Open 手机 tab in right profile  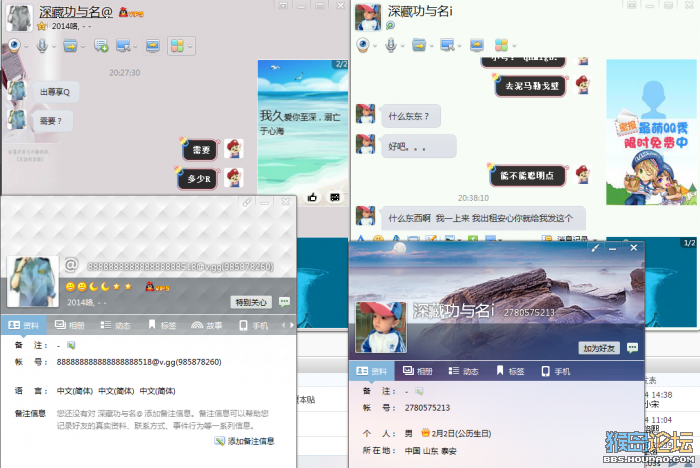pyautogui.click(x=556, y=371)
